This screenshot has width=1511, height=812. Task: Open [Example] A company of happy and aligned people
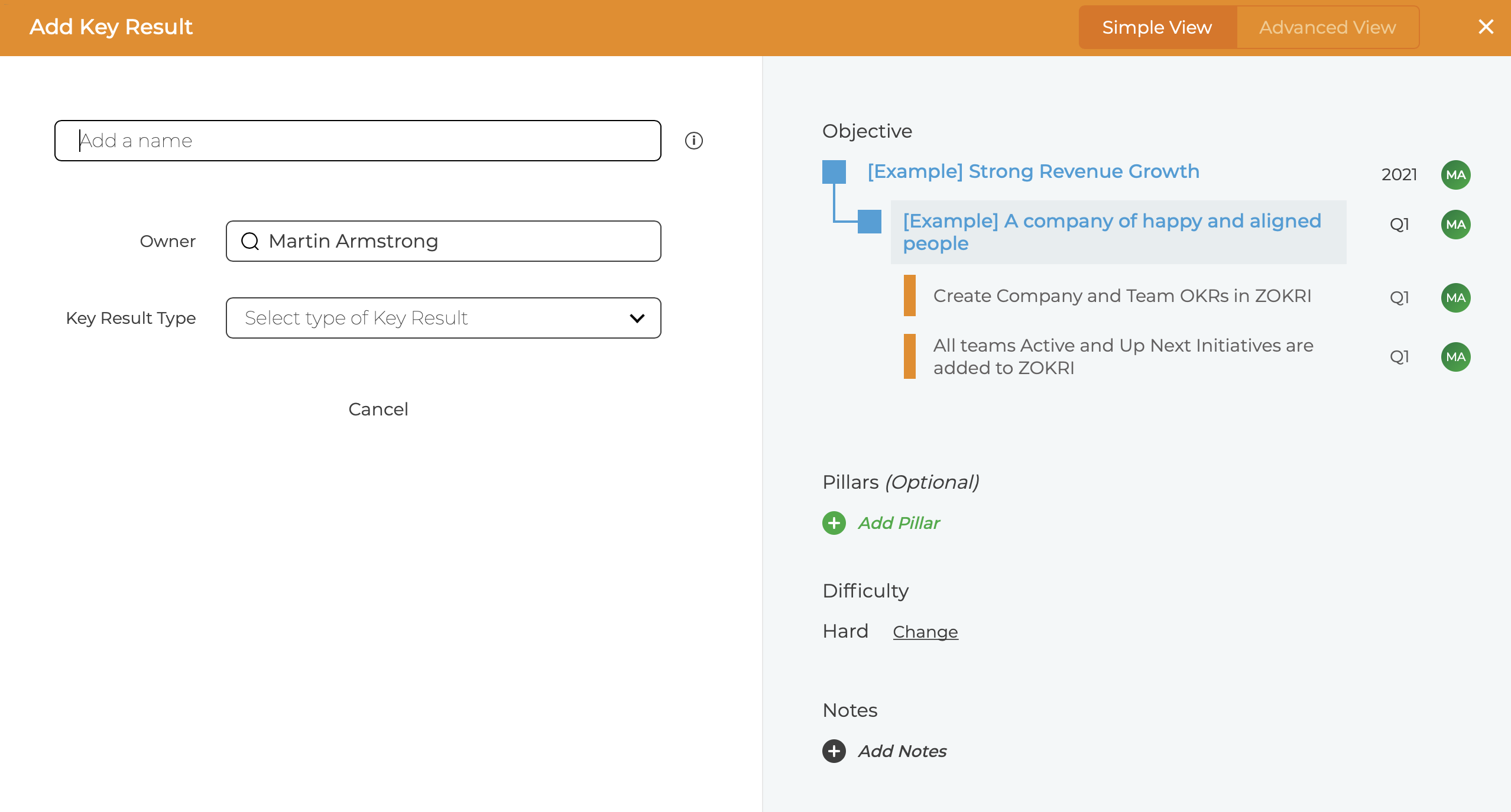[x=1118, y=232]
